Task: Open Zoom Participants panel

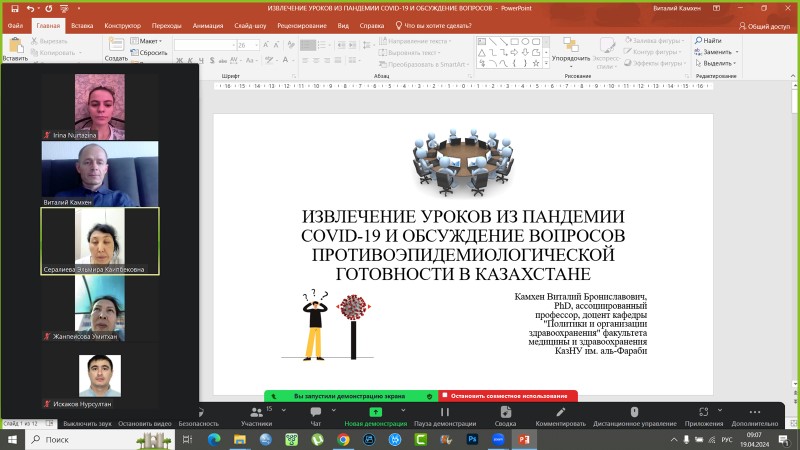Action: click(257, 416)
